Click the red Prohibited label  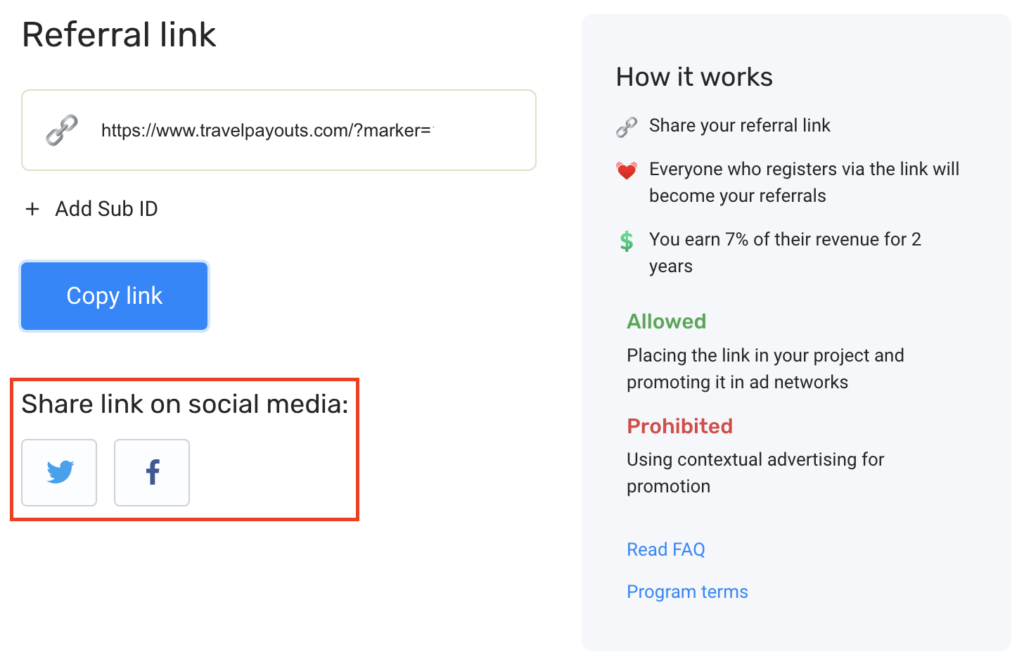[x=679, y=426]
